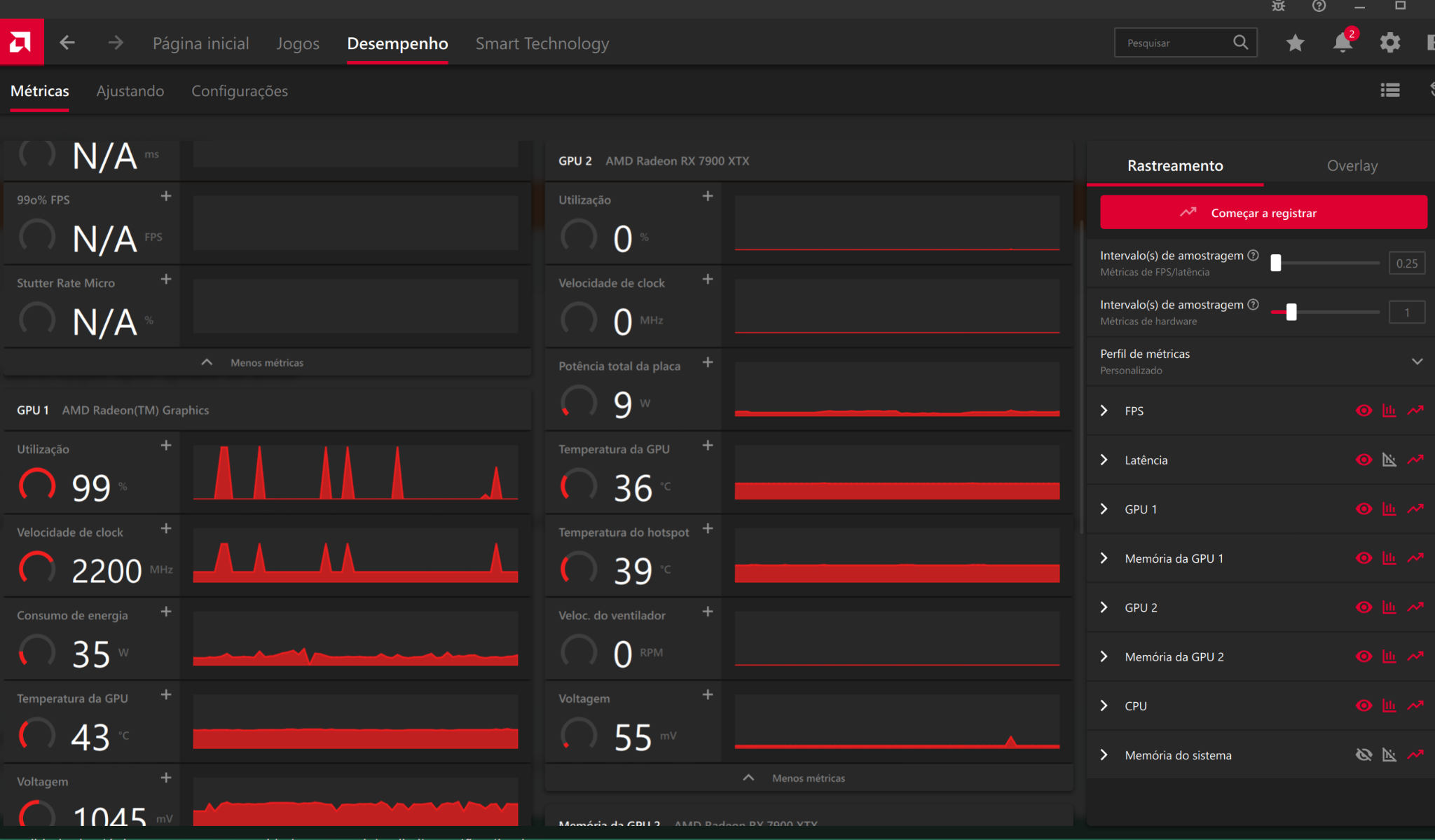The height and width of the screenshot is (840, 1435).
Task: Expand the CPU section
Action: pyautogui.click(x=1104, y=705)
